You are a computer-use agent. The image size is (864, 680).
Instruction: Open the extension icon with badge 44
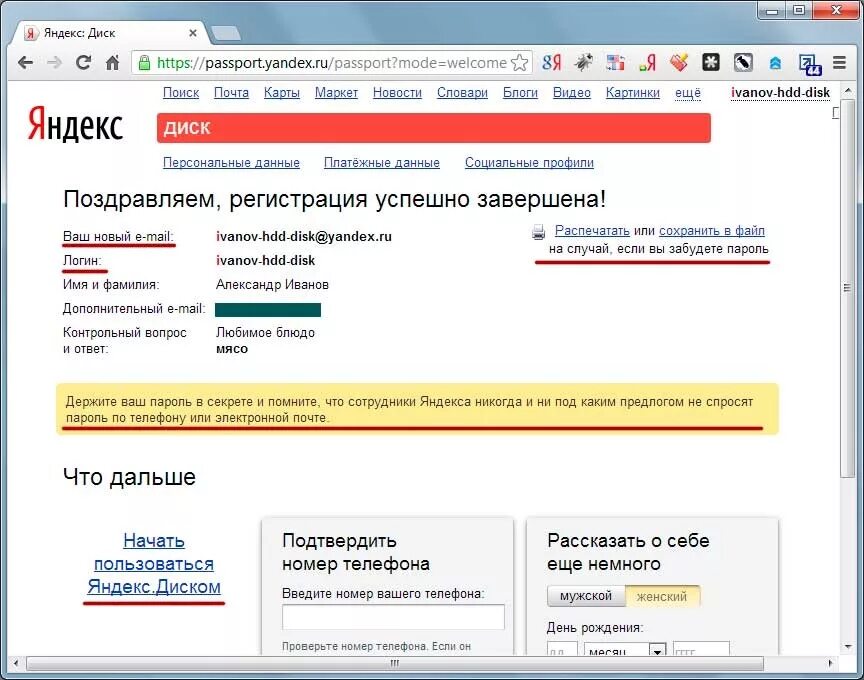(809, 64)
